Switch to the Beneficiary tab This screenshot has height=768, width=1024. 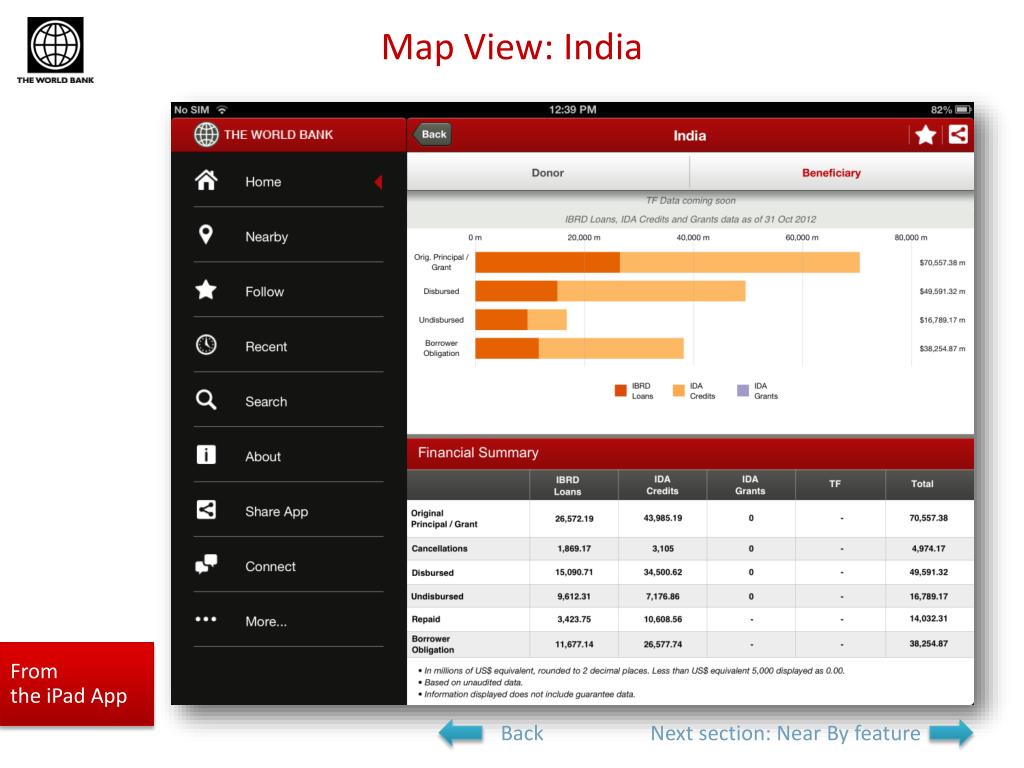[x=831, y=172]
